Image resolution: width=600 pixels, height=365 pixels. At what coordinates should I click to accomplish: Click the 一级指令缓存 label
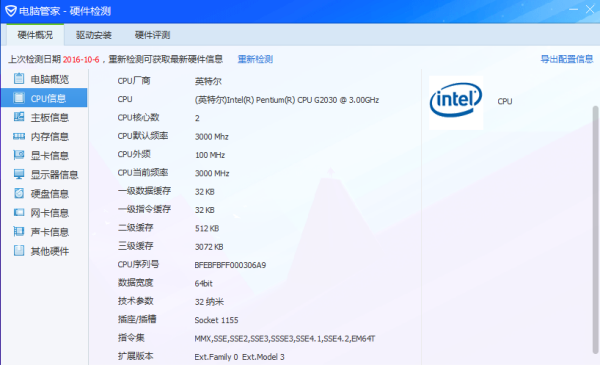tap(144, 209)
